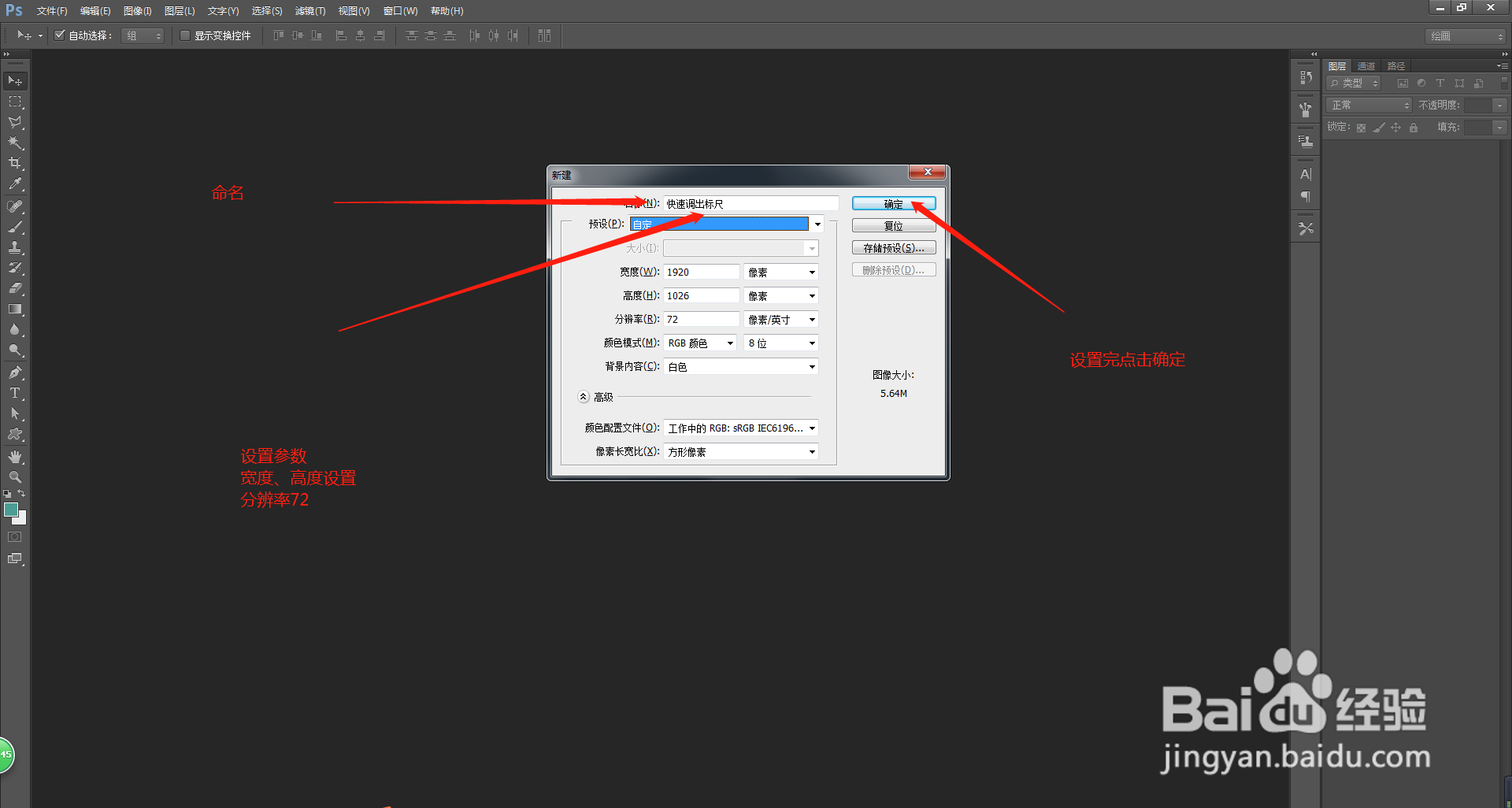Open the 窗口(W) menu
Screen dimensions: 1512x808
[x=401, y=11]
